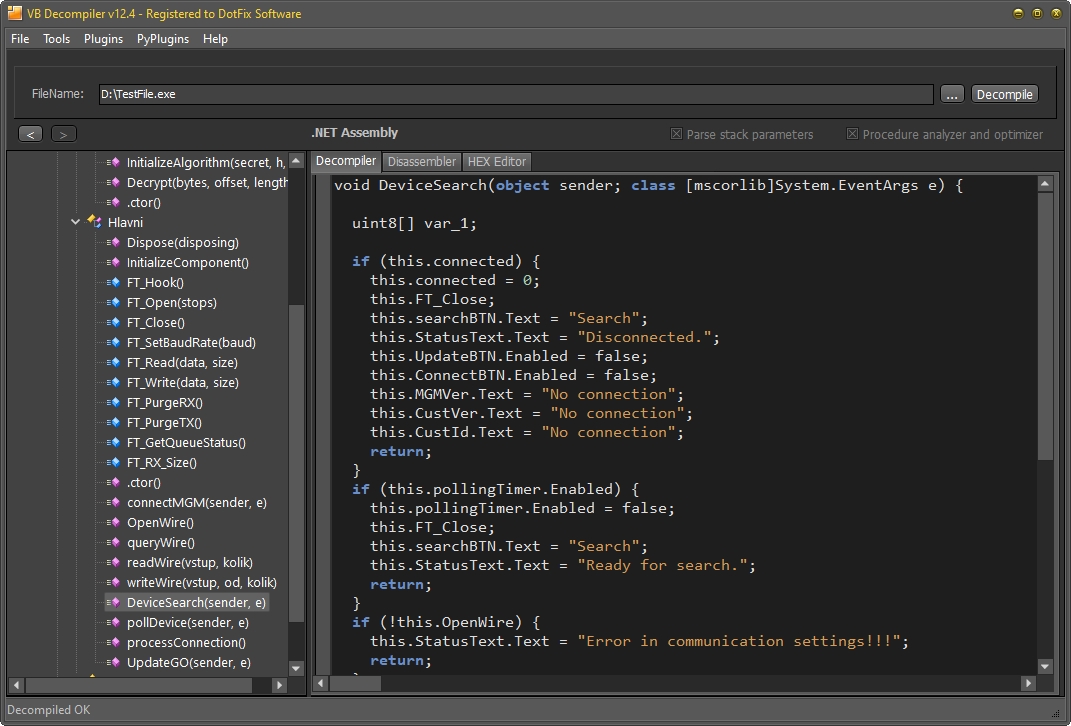Click tree panel scroll left arrow
The width and height of the screenshot is (1071, 726).
[x=16, y=684]
